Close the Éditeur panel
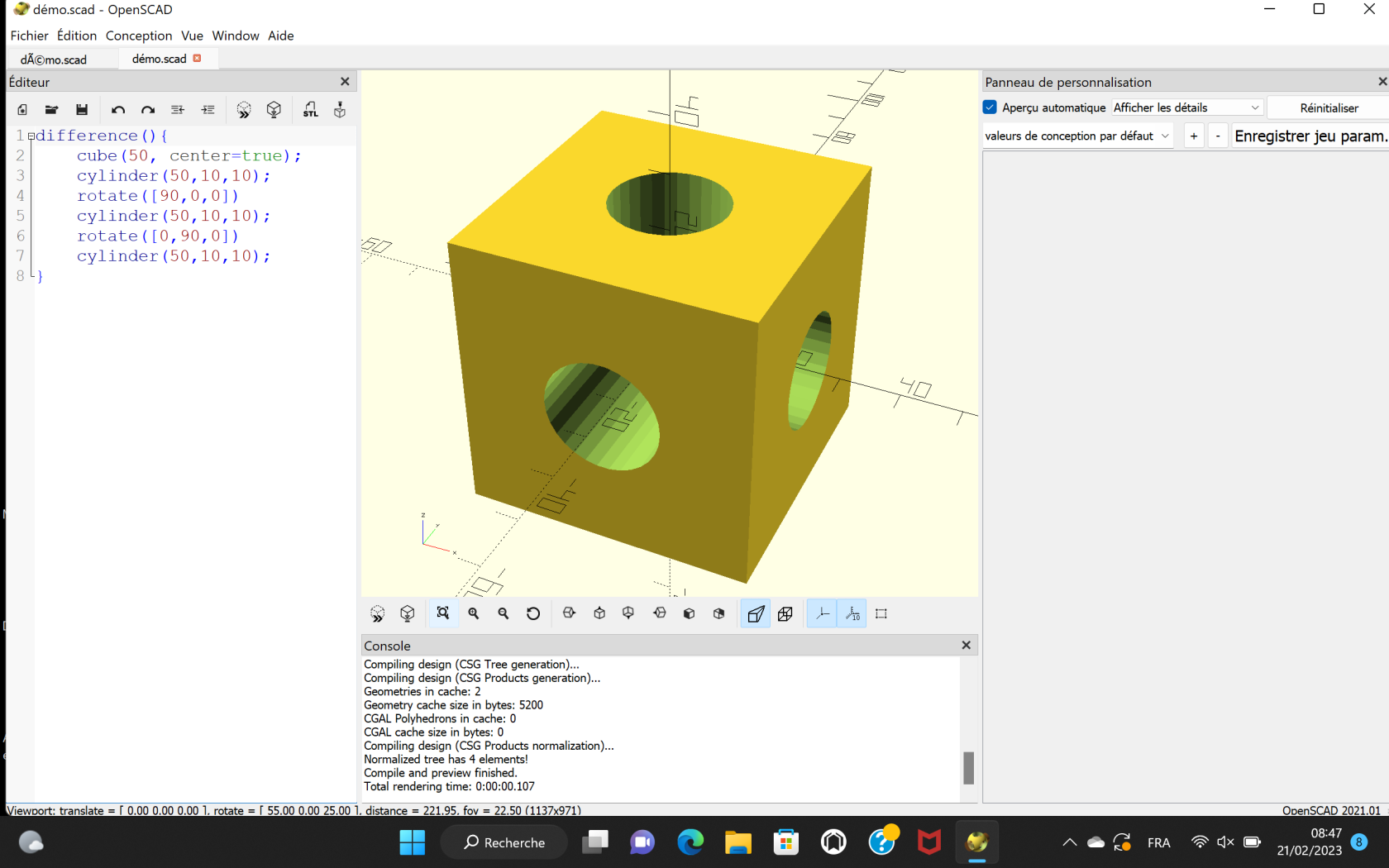Screen dimensions: 1389x868 coord(345,82)
